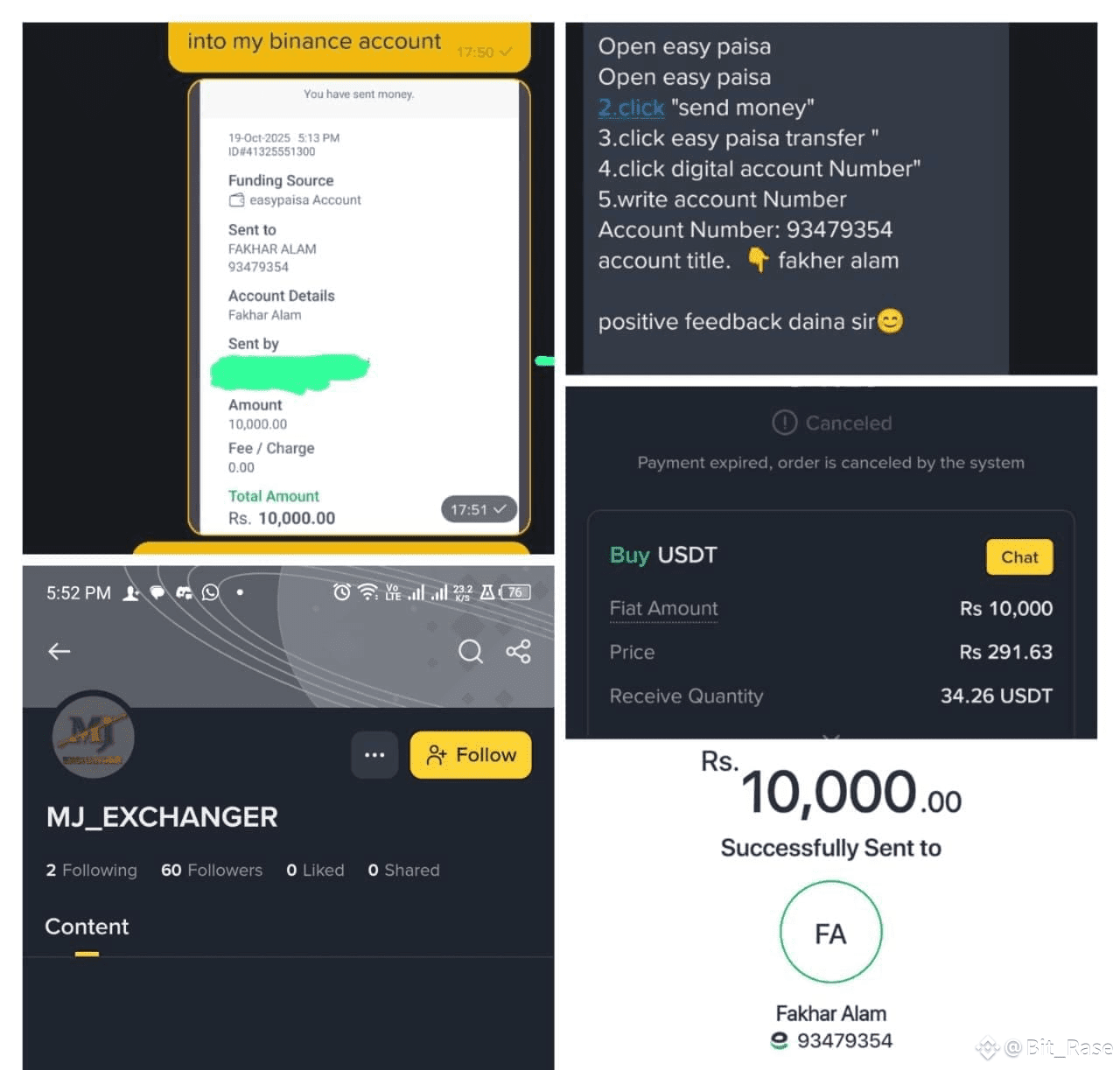Viewport: 1120px width, 1070px height.
Task: Expand order details with the down chevron
Action: pyautogui.click(x=831, y=737)
